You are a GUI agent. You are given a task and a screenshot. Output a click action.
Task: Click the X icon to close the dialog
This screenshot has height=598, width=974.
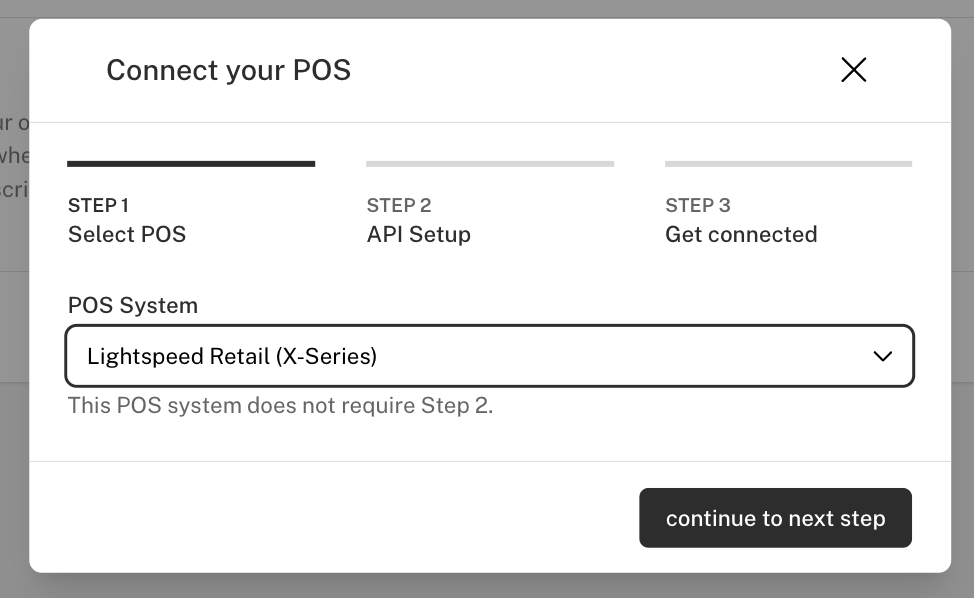click(x=853, y=70)
